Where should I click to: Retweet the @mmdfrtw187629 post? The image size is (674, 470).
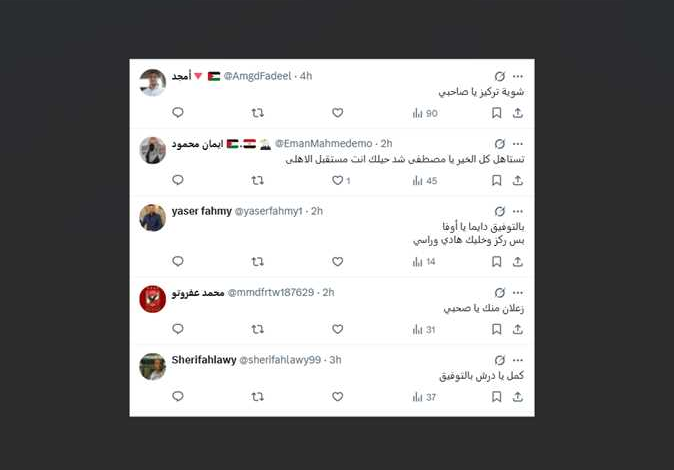(257, 329)
